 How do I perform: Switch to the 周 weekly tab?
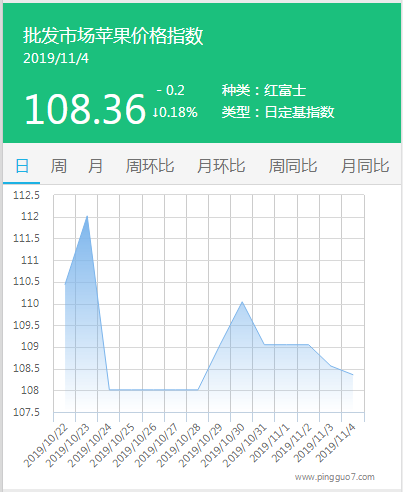tap(58, 166)
